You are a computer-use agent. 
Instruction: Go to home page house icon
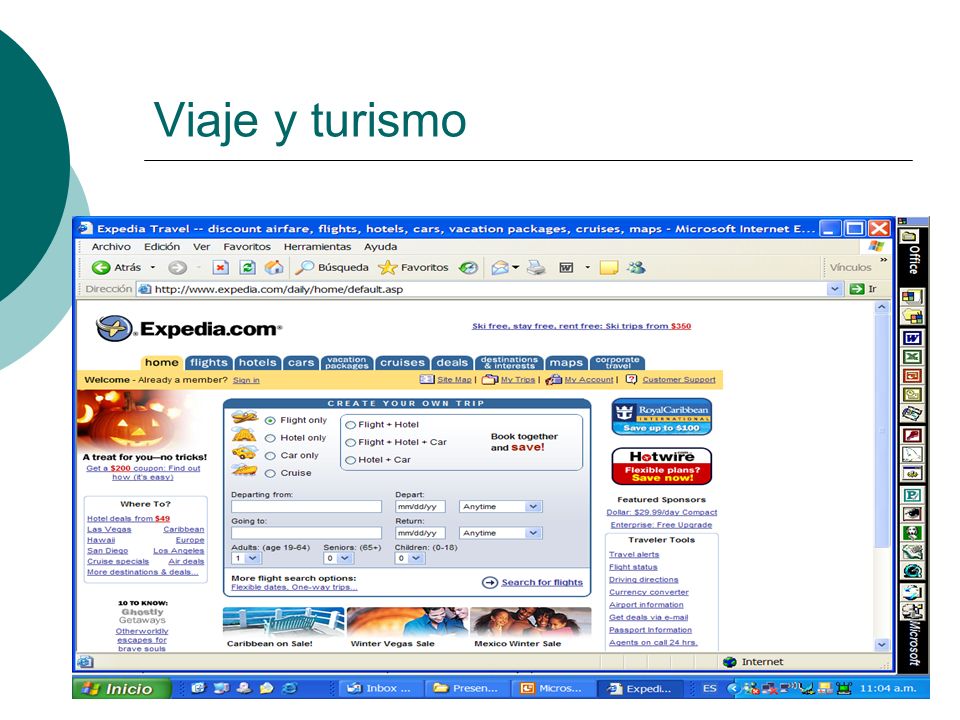coord(274,268)
